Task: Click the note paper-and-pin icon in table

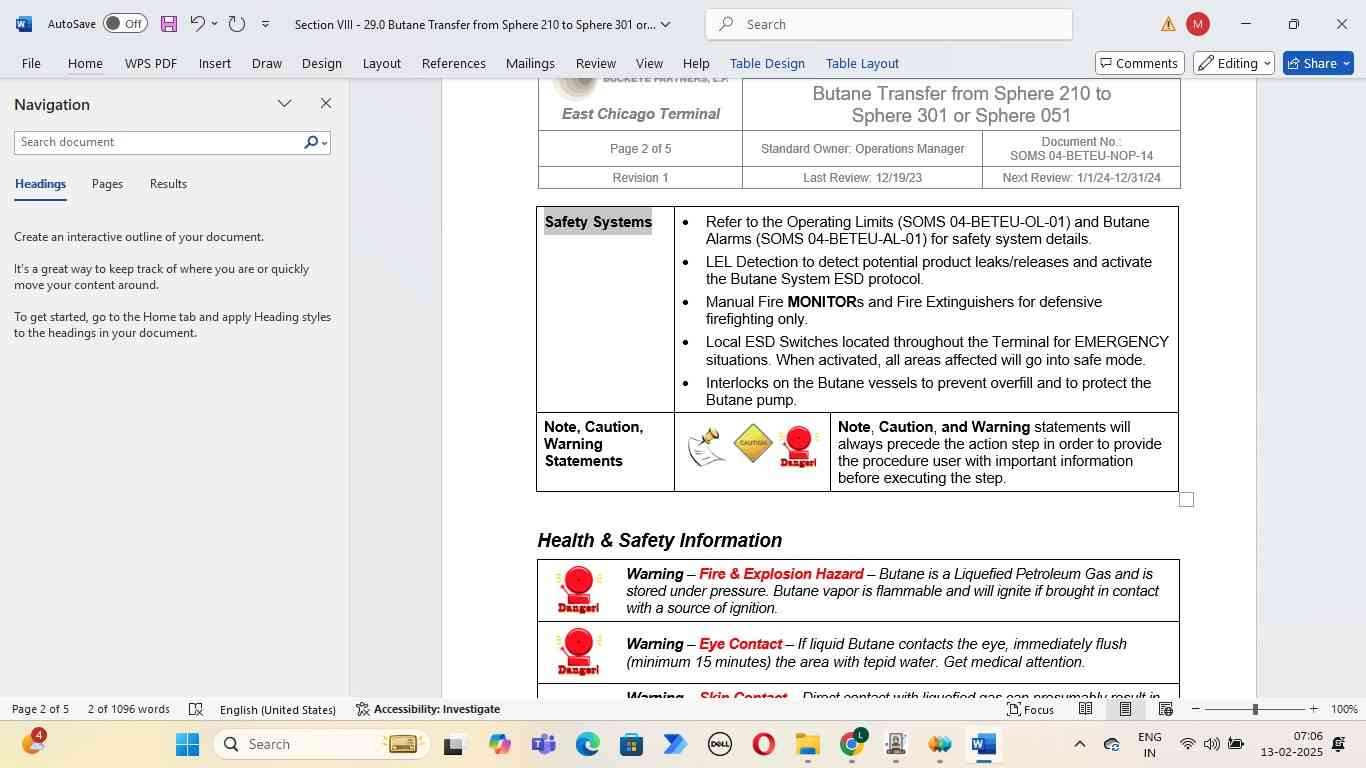Action: coord(705,447)
